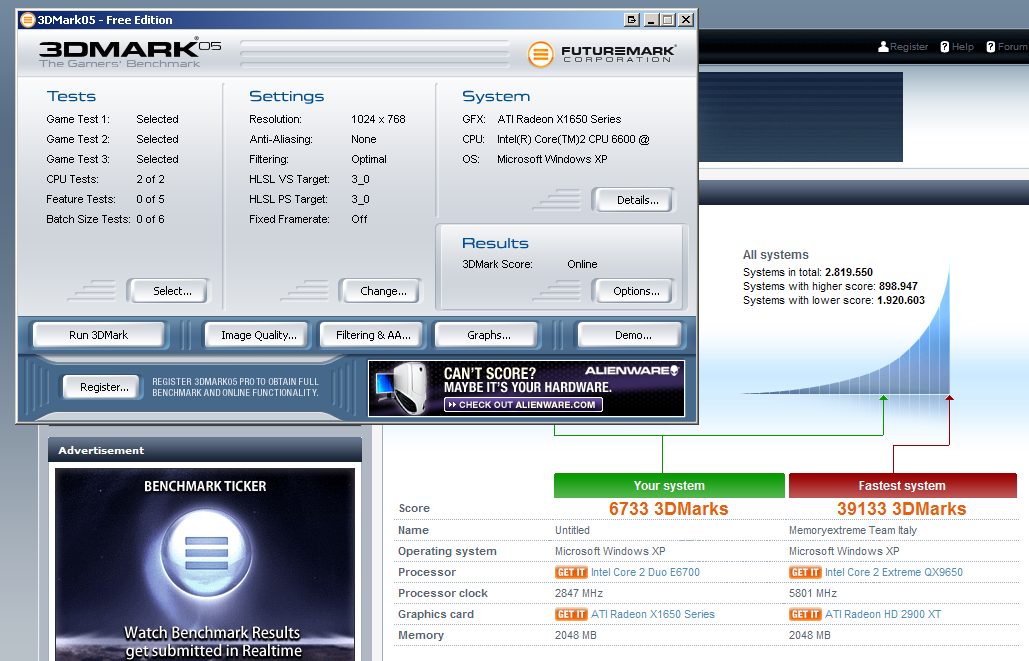Open the Intel Core 2 Extreme QX9650 link
Screen dimensions: 1029x661
tap(893, 572)
